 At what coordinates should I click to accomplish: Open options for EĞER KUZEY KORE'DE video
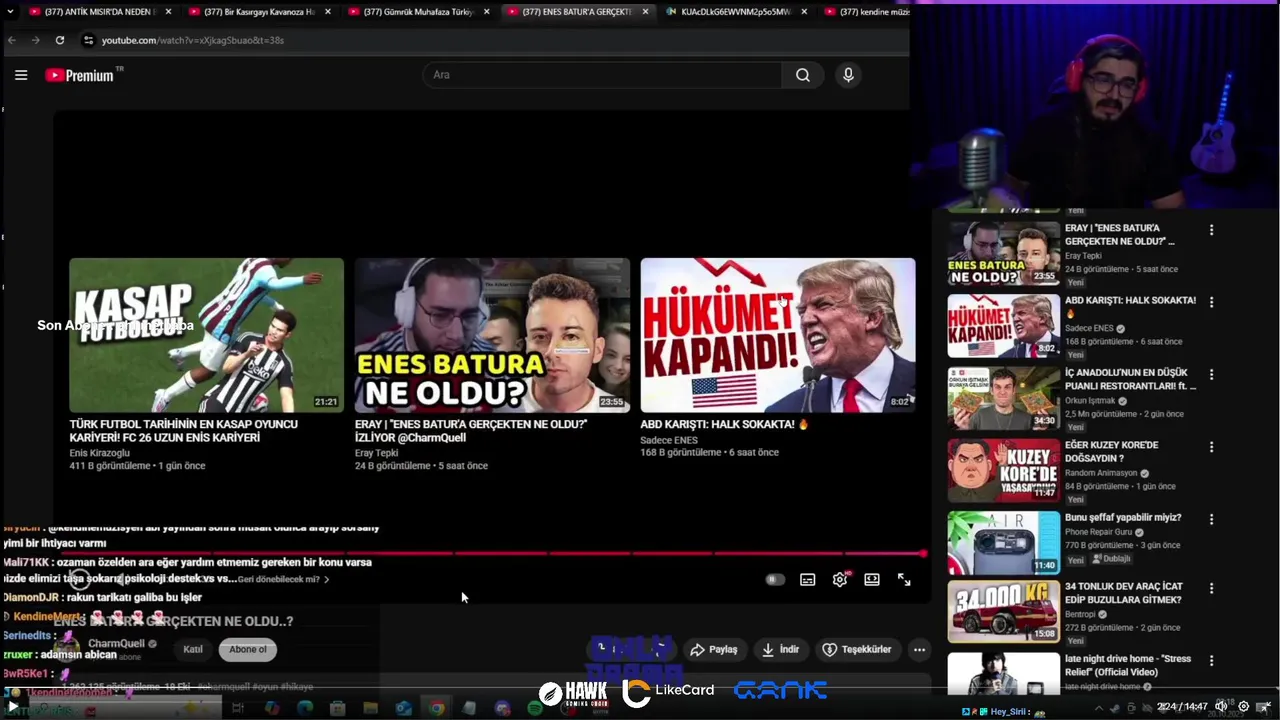1211,447
